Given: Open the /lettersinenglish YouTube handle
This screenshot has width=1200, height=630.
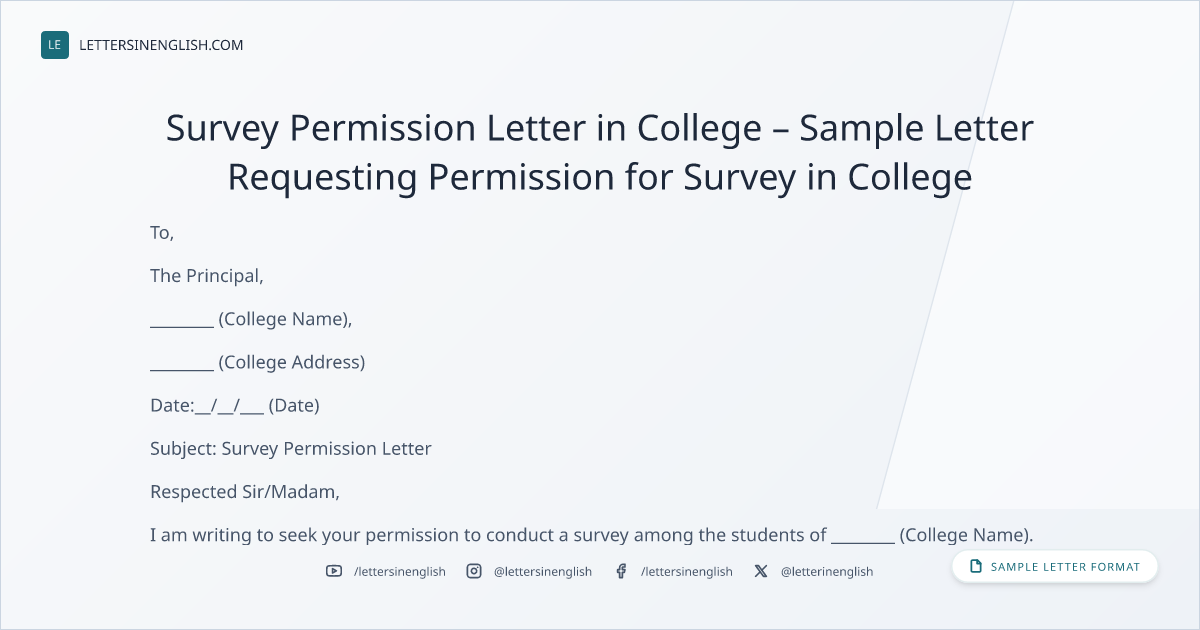Looking at the screenshot, I should tap(400, 571).
